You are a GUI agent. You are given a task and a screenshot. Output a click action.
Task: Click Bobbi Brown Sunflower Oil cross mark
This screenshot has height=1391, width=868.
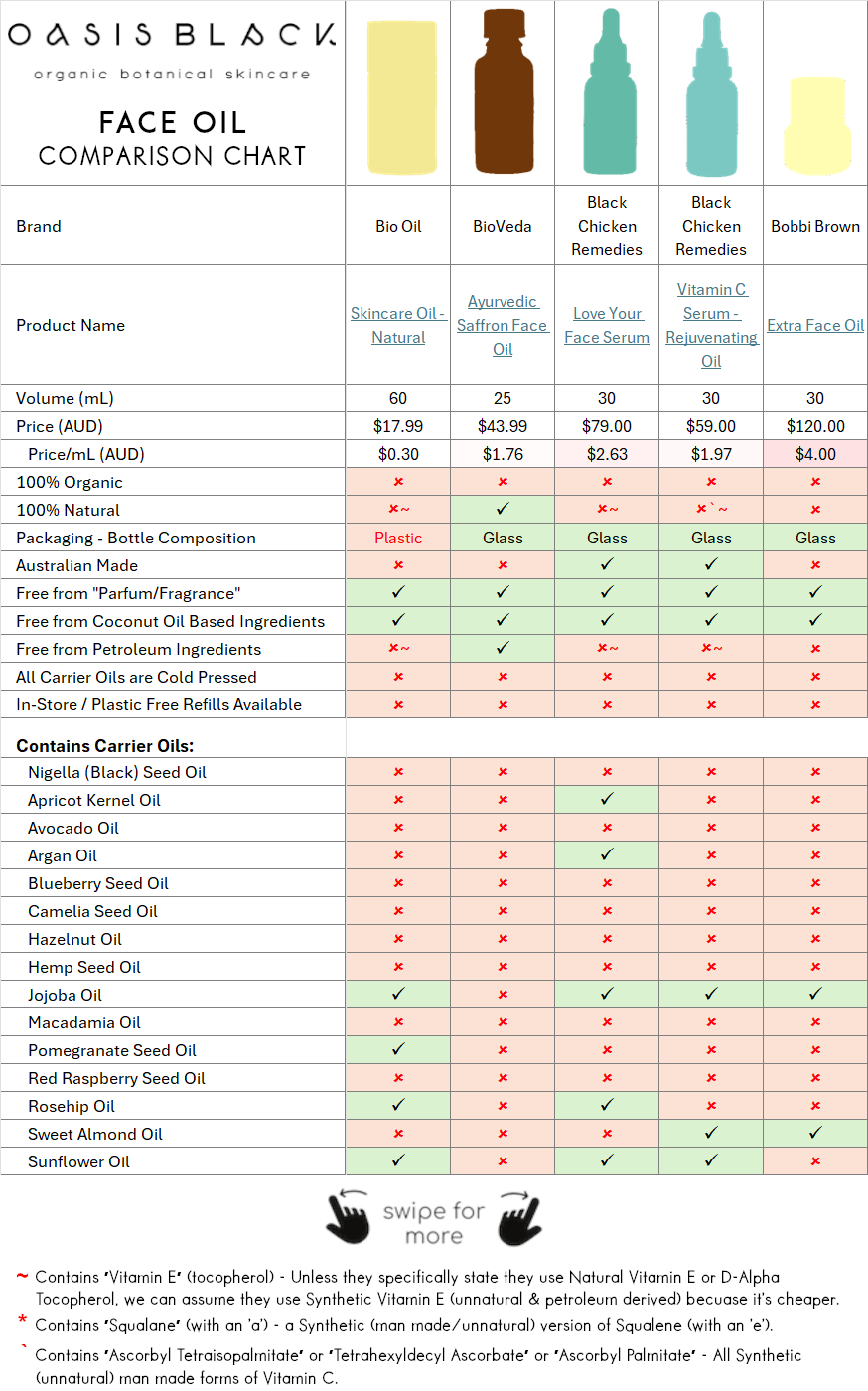click(x=815, y=1161)
